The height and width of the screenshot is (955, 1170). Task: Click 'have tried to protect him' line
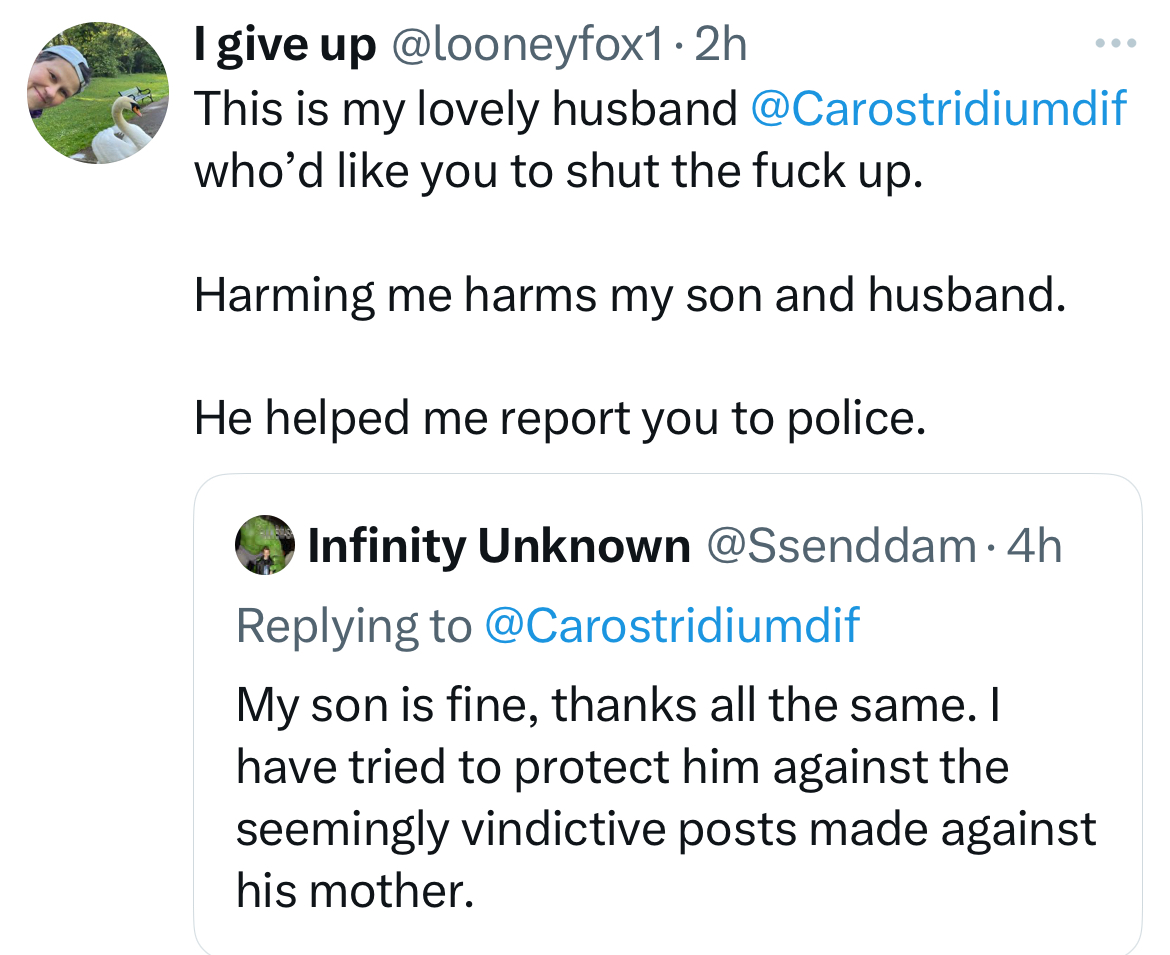click(622, 767)
